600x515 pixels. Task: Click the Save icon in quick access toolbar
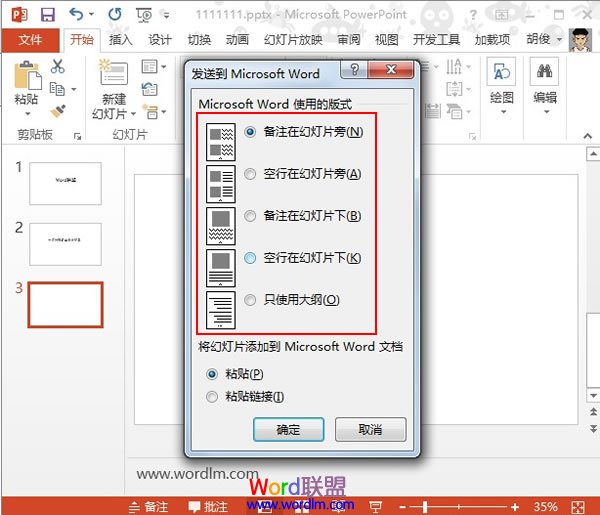48,15
